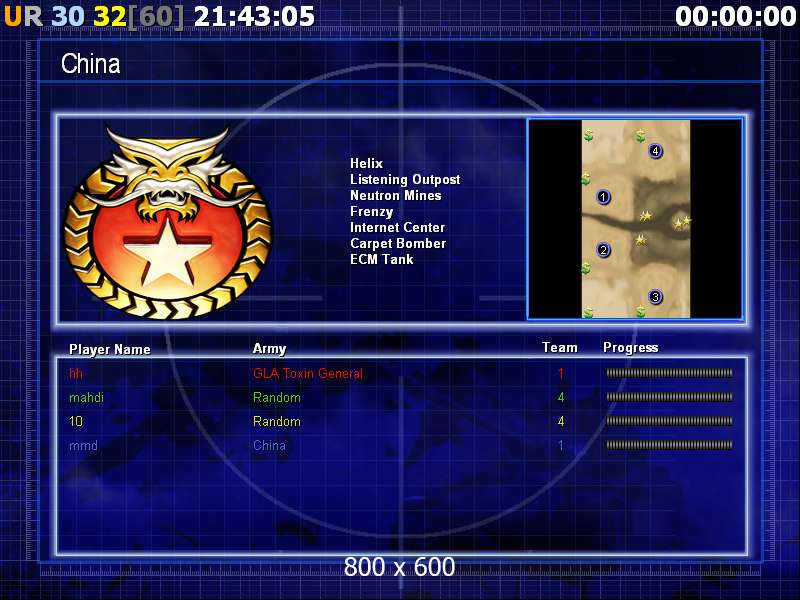Viewport: 800px width, 600px height.
Task: Click mahdi player's progress bar
Action: 669,397
